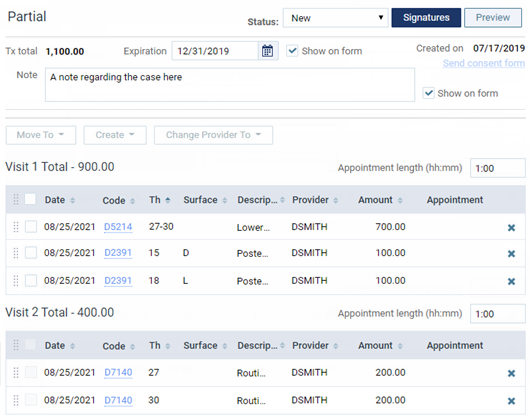The height and width of the screenshot is (418, 530).
Task: Open the Change Provider To dropdown
Action: click(x=213, y=135)
